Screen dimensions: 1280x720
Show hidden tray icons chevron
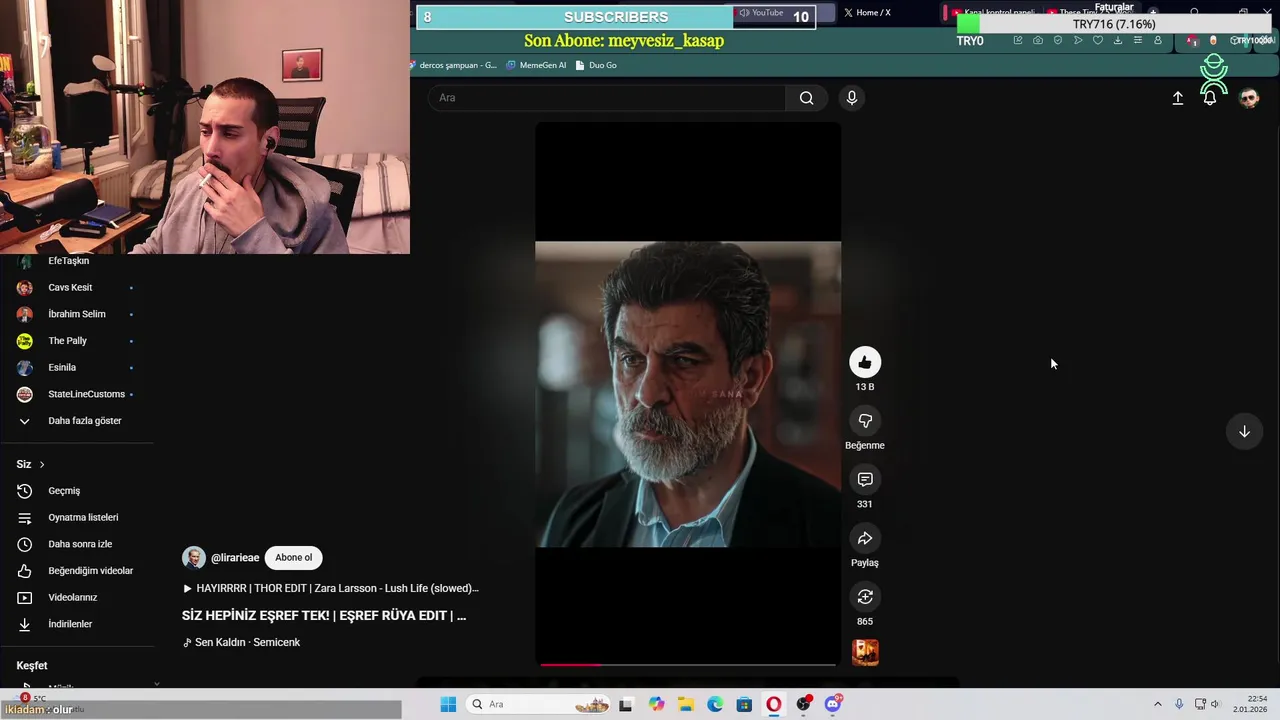(x=1158, y=704)
